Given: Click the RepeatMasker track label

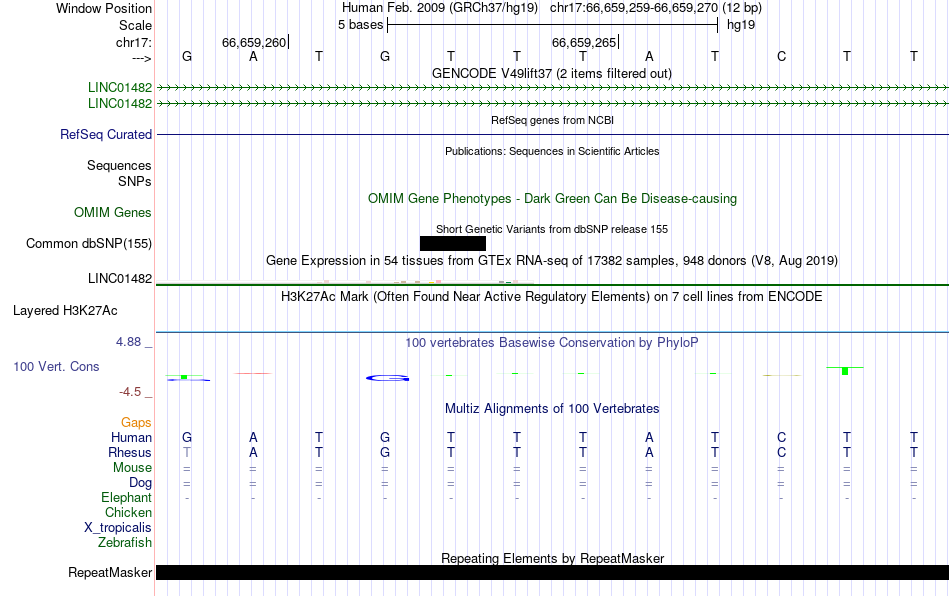Looking at the screenshot, I should 110,572.
